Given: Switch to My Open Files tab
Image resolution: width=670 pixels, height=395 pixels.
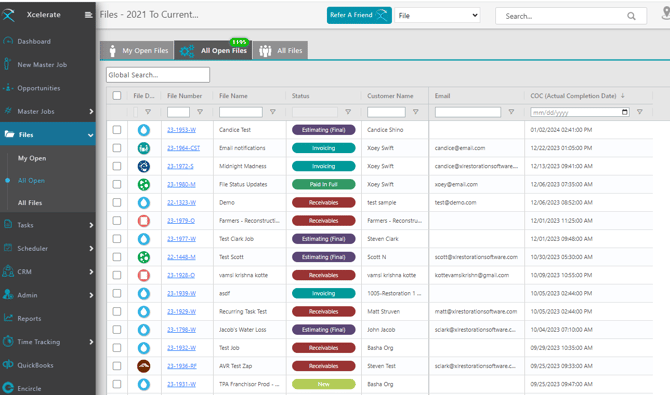Looking at the screenshot, I should tap(137, 50).
